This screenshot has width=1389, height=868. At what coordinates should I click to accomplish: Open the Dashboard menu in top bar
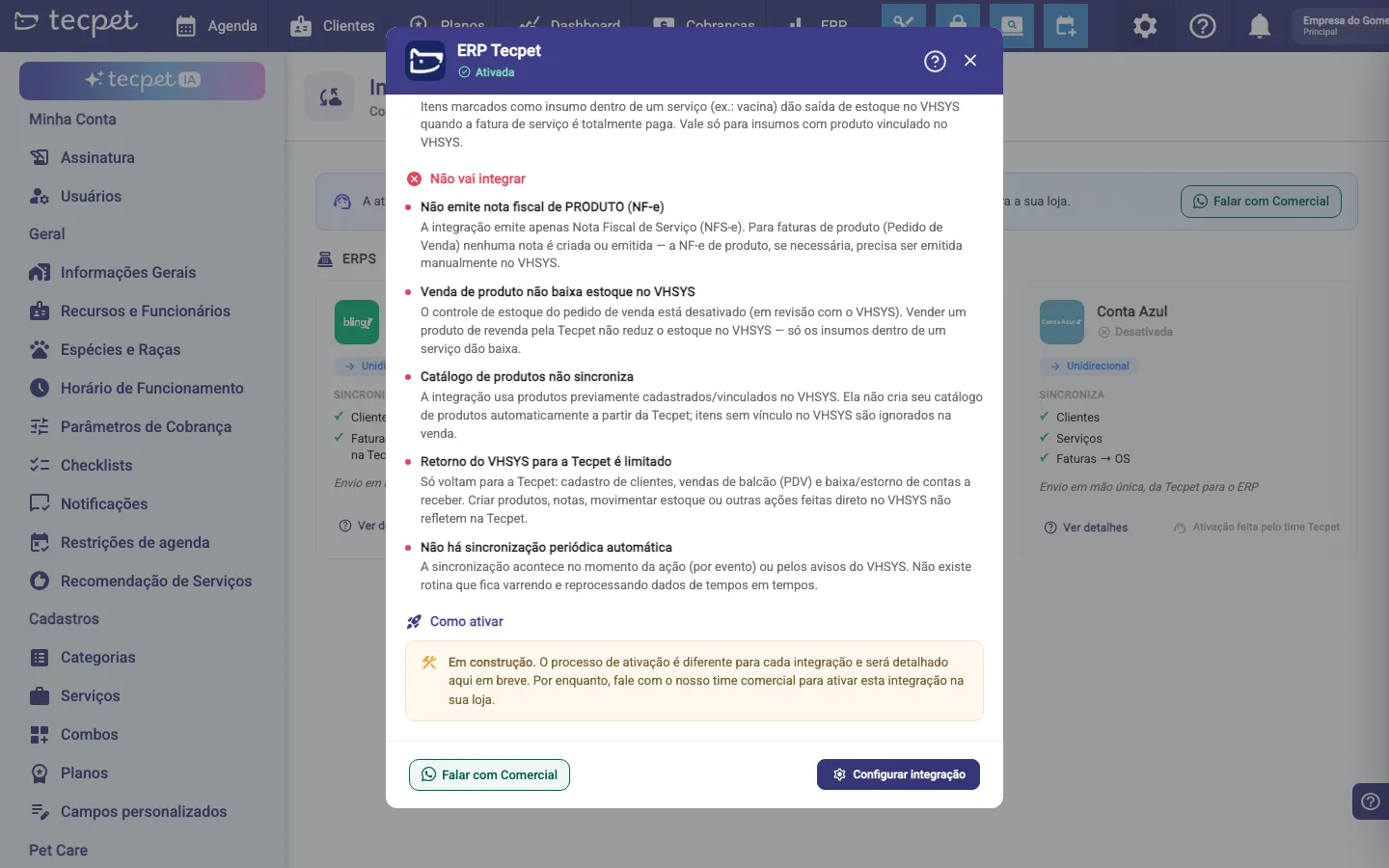pos(570,24)
